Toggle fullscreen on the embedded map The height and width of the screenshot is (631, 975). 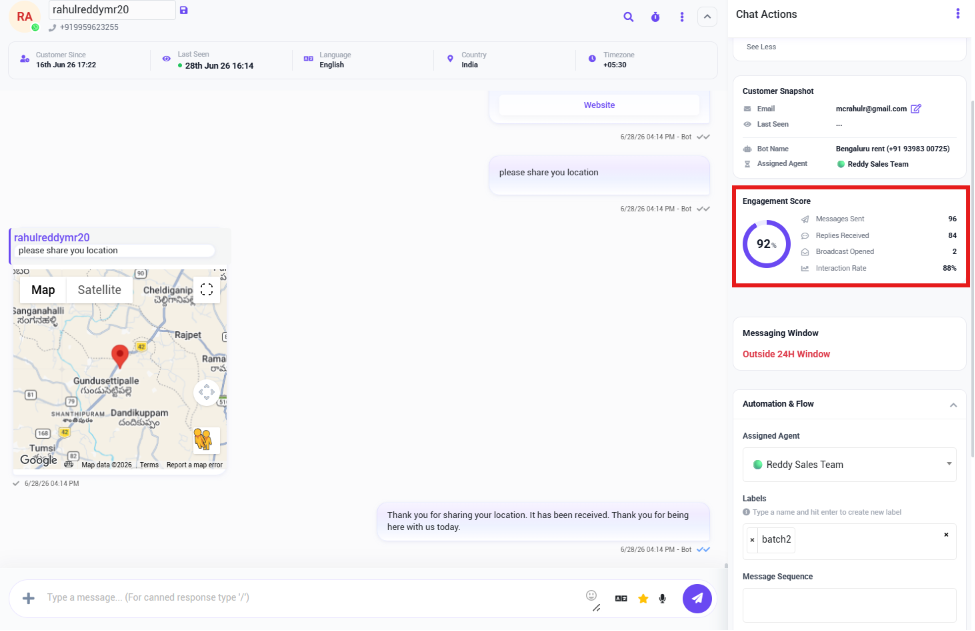point(207,290)
